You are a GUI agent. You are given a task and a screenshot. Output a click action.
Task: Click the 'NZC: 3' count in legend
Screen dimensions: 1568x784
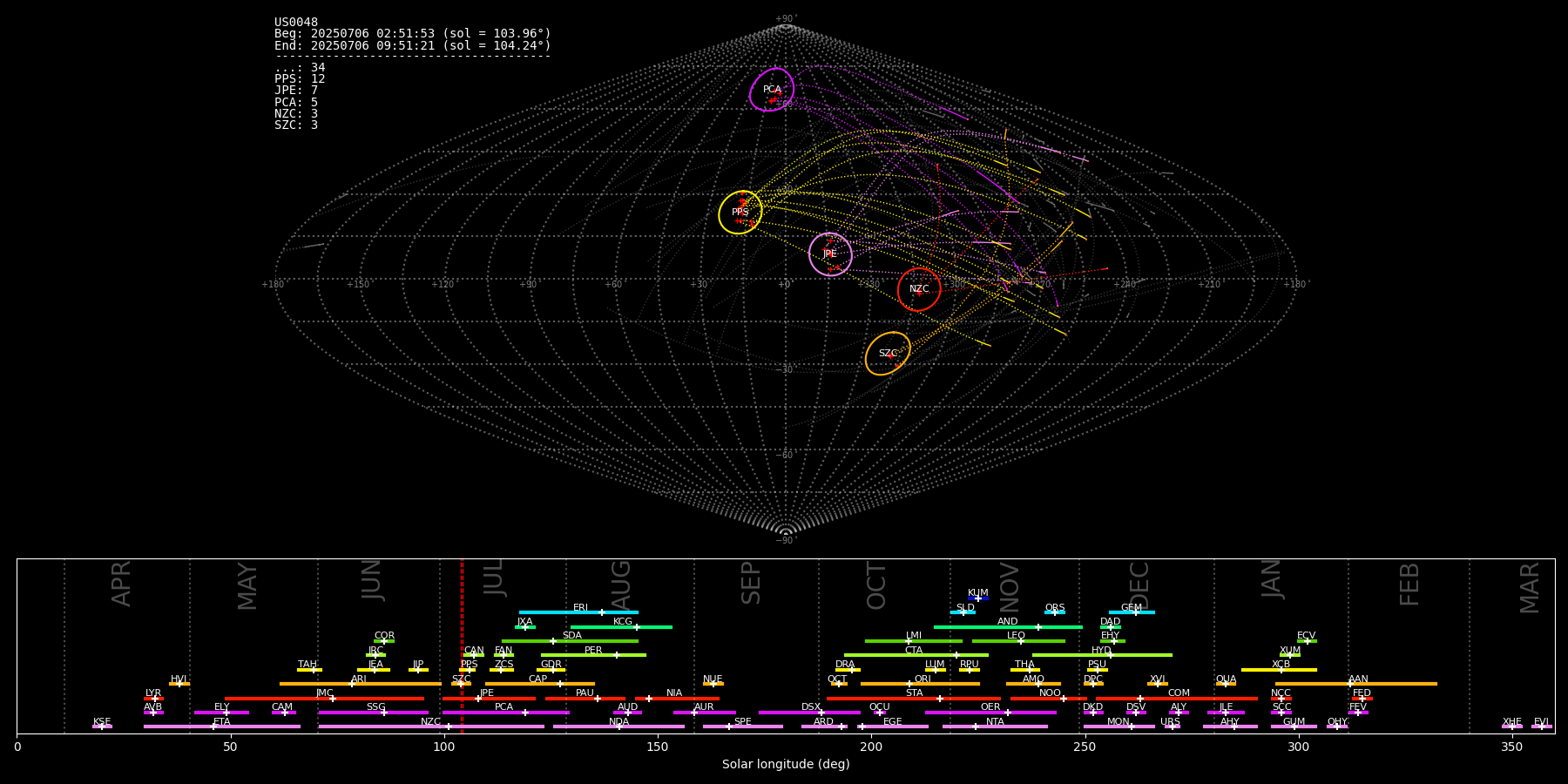pyautogui.click(x=296, y=113)
